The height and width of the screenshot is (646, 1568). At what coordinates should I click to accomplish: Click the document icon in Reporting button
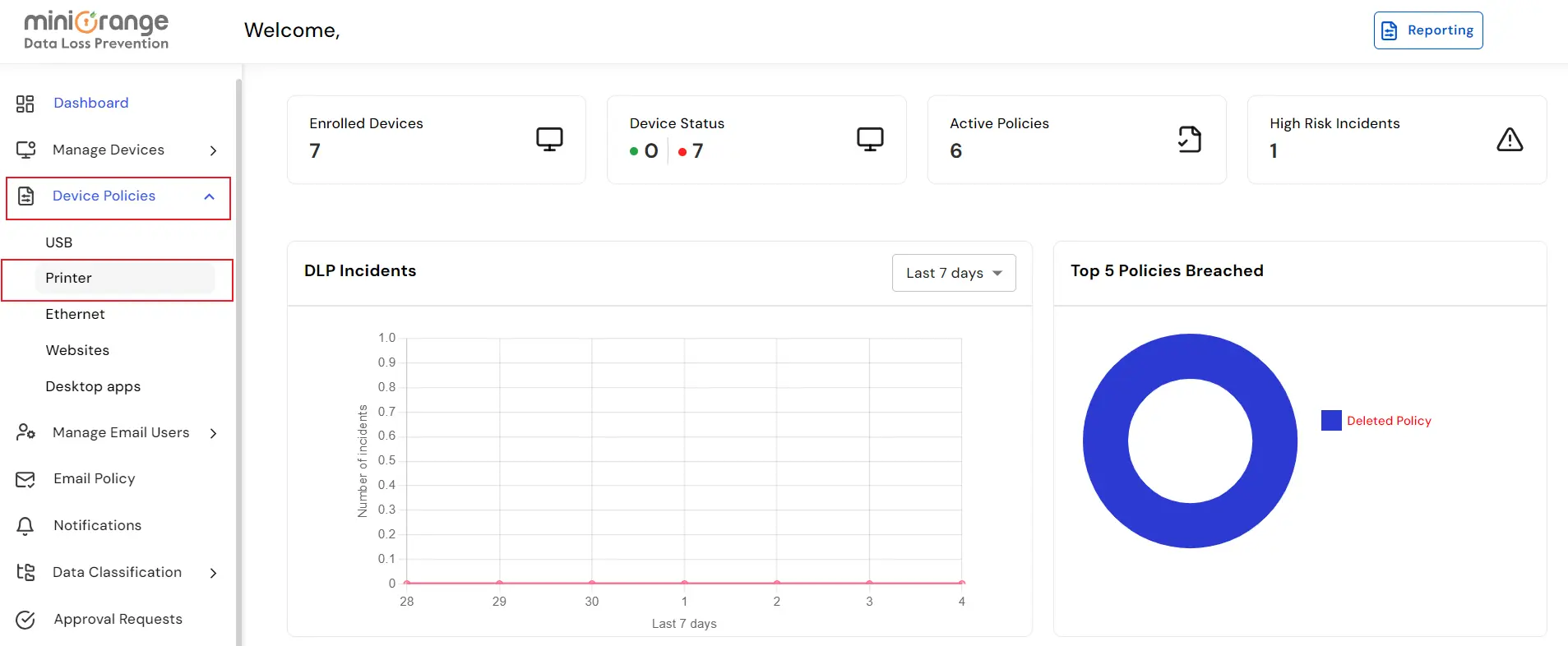1390,30
